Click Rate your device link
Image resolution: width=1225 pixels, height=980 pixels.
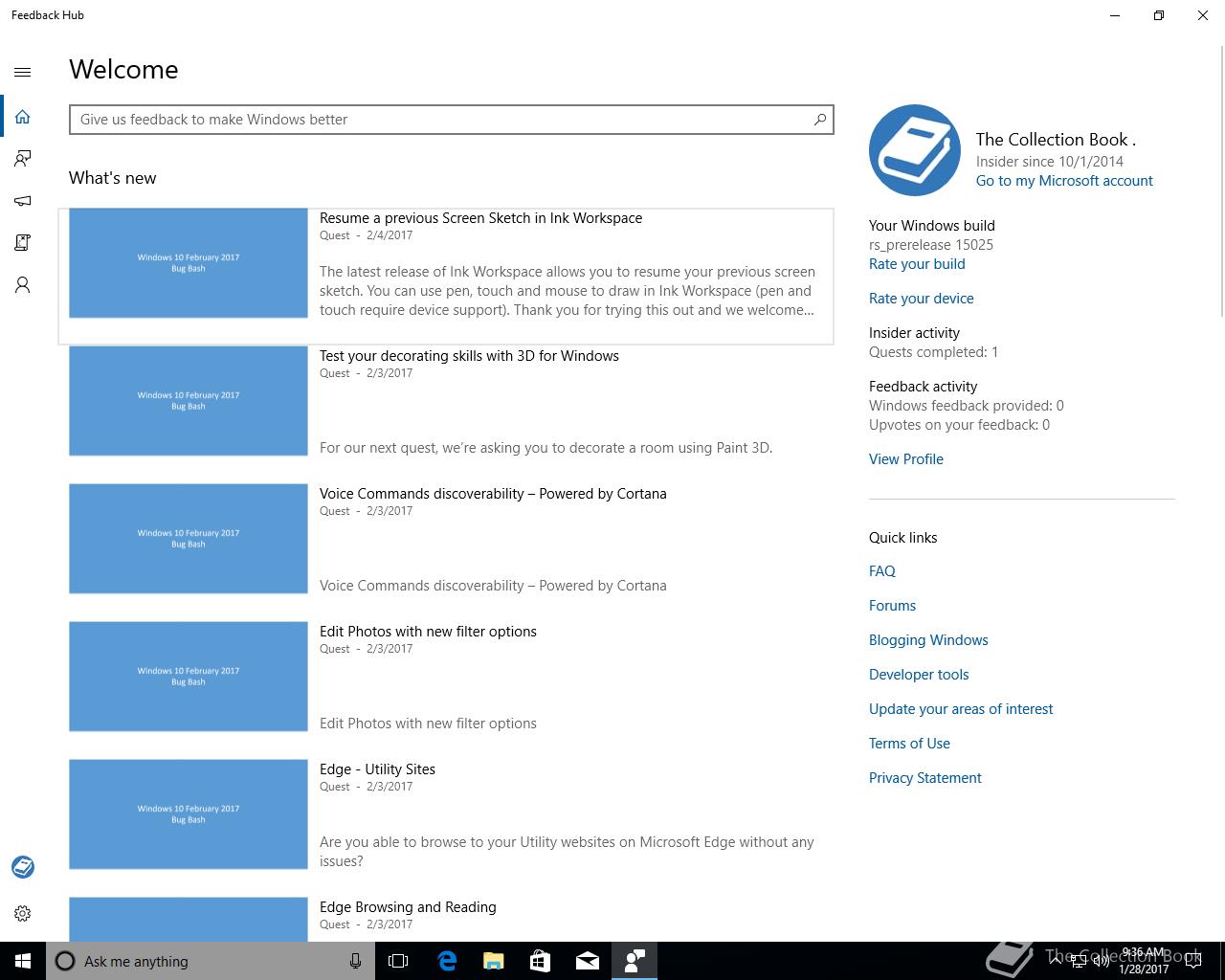click(x=922, y=299)
